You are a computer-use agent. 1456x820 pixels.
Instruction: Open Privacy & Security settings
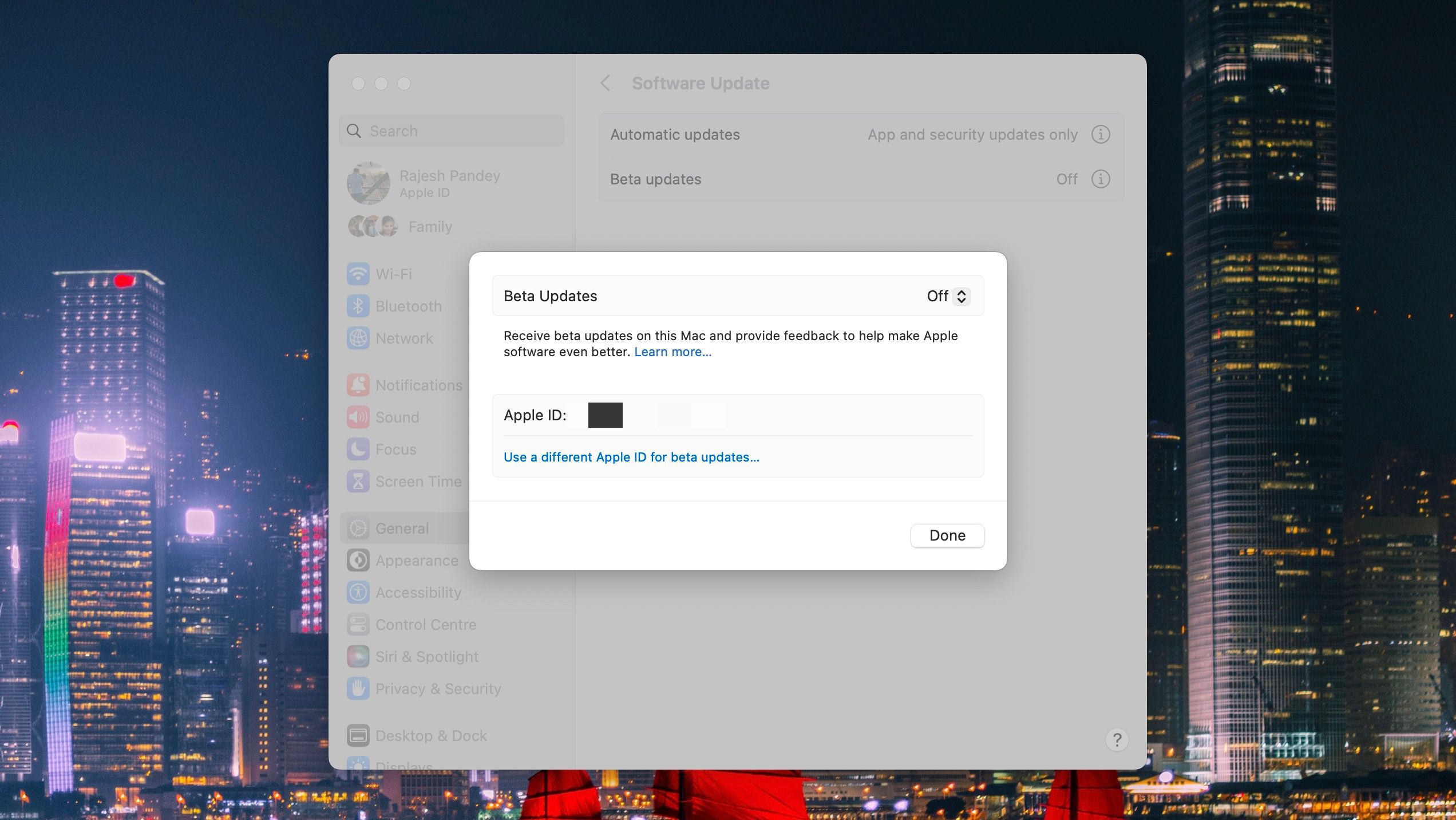coord(438,688)
